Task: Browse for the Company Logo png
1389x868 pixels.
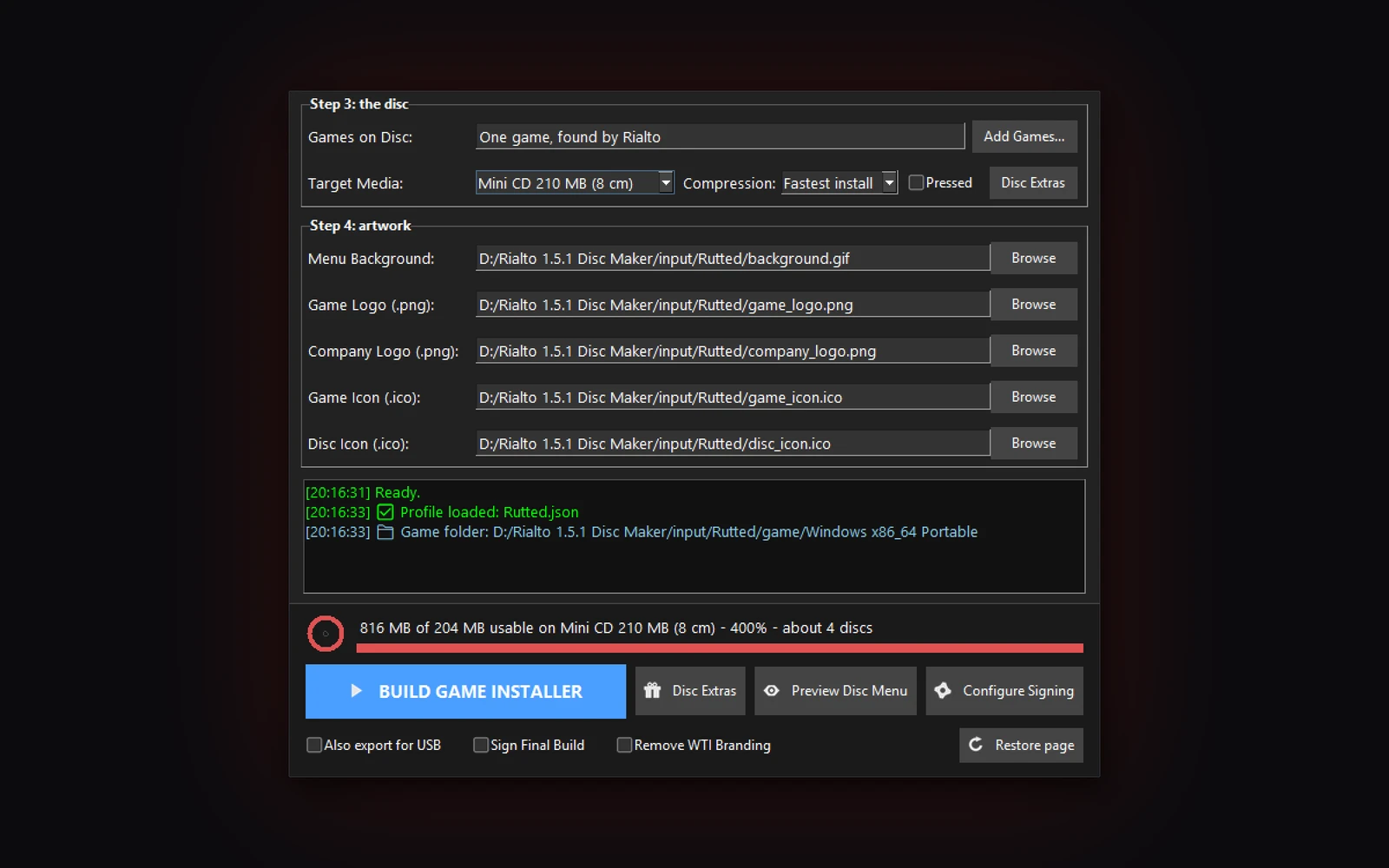Action: (1034, 351)
